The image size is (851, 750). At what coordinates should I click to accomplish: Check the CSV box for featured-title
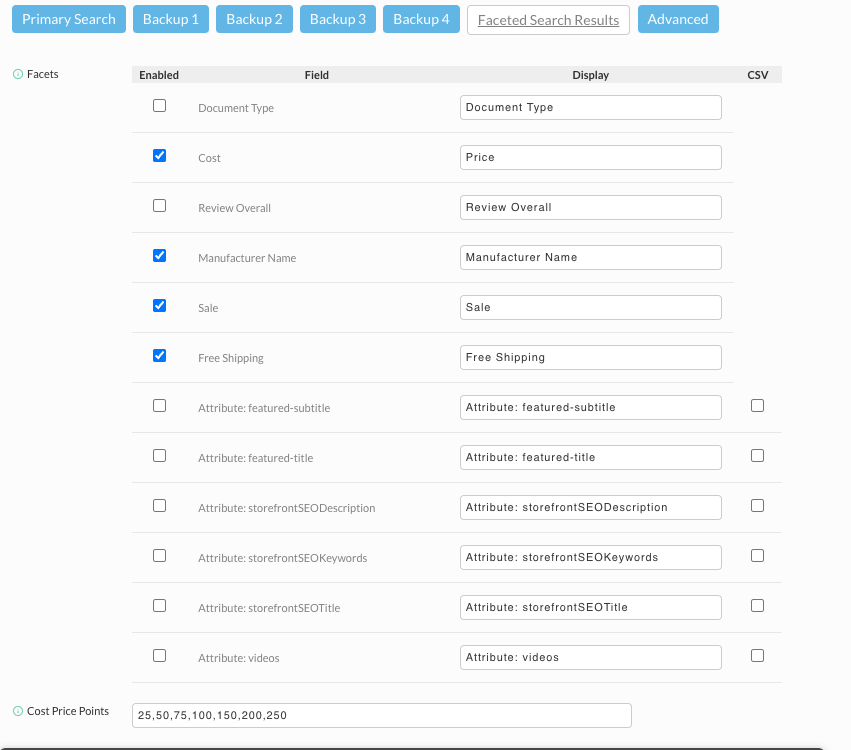pos(758,456)
